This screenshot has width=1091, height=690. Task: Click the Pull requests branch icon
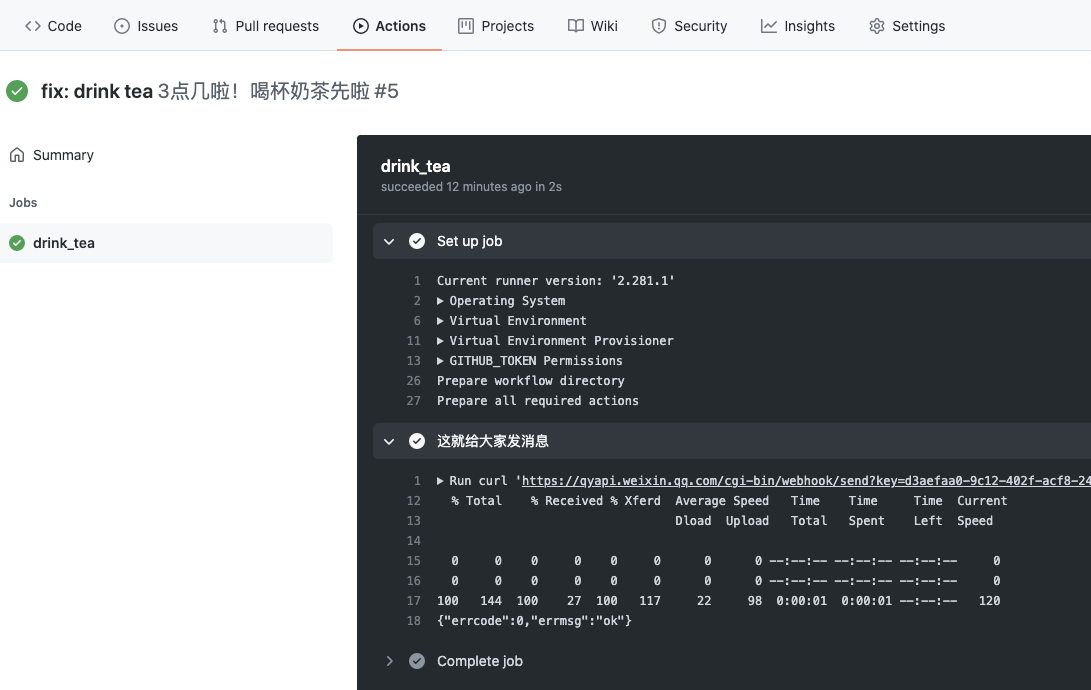pos(220,26)
